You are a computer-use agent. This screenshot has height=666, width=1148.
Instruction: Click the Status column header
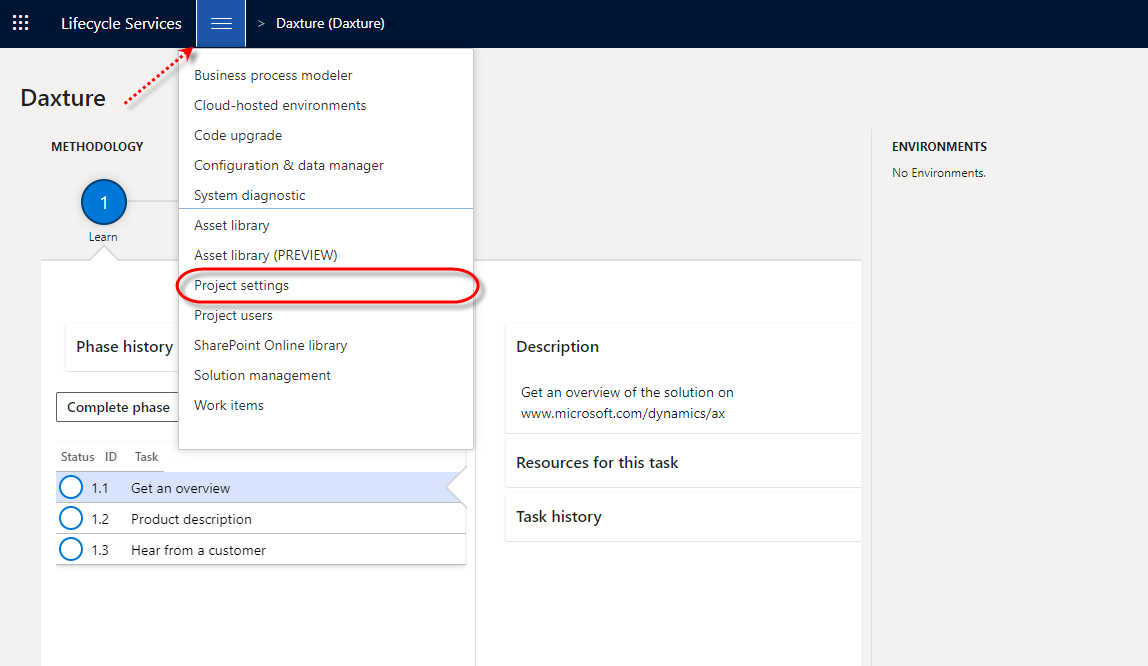click(x=78, y=457)
